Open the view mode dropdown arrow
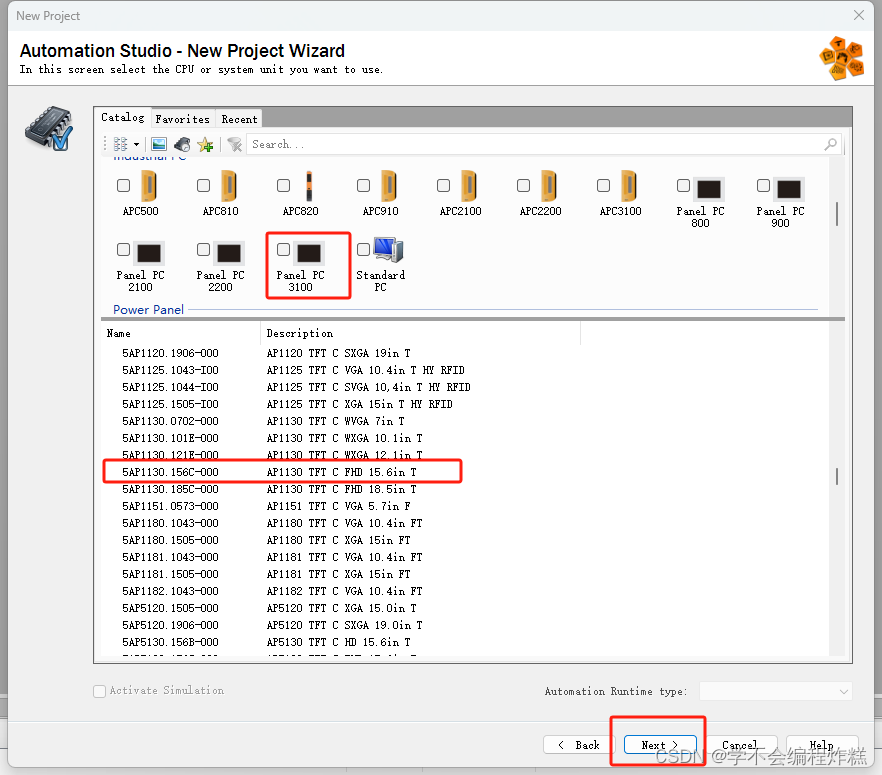The width and height of the screenshot is (882, 775). click(136, 145)
